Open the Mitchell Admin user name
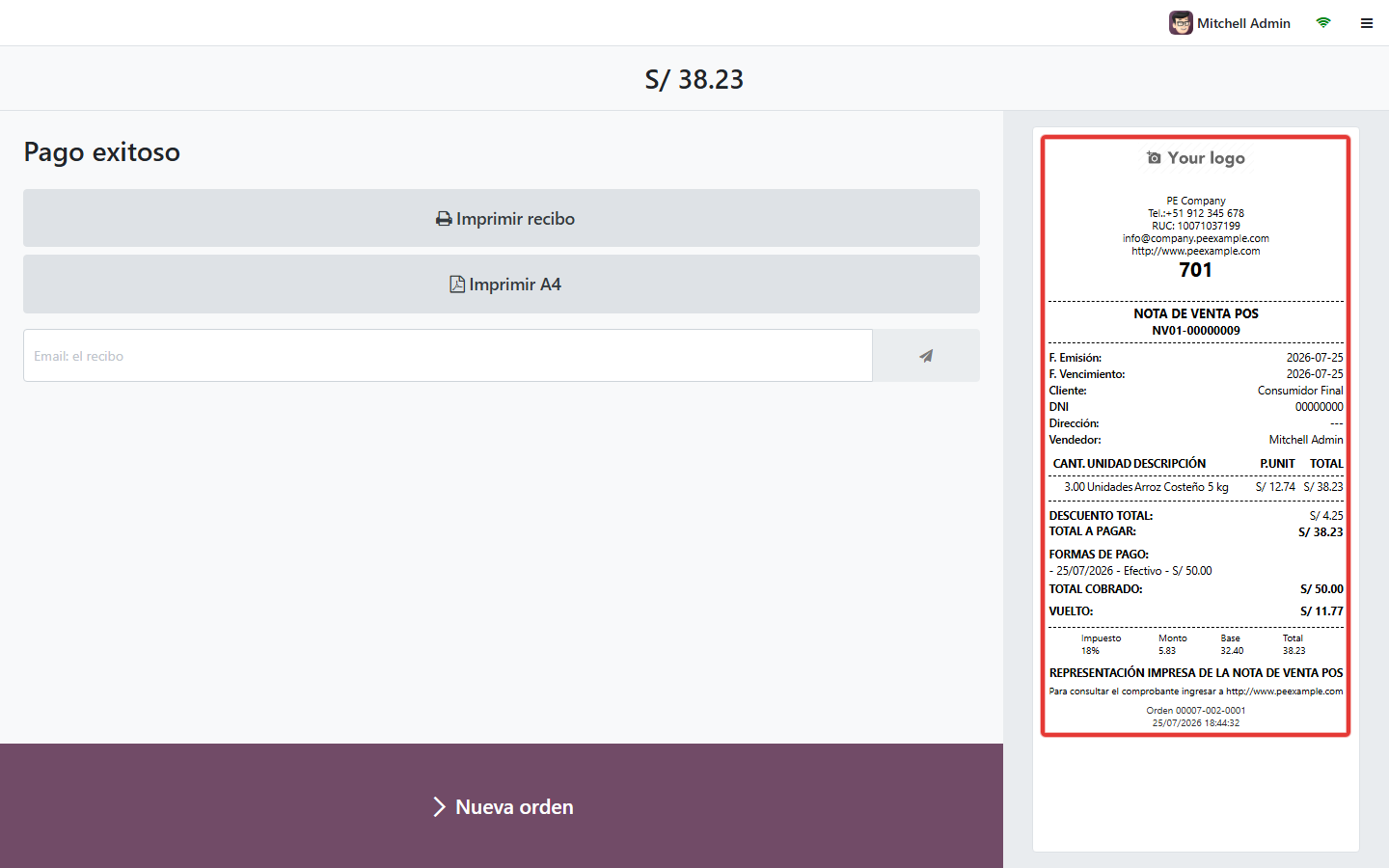Screen dimensions: 1389x868 [1243, 23]
